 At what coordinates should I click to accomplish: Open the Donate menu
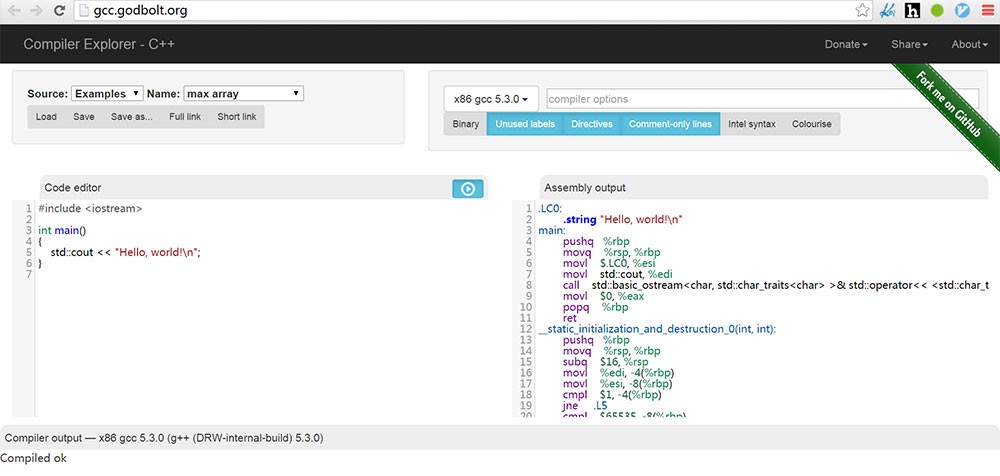tap(845, 44)
